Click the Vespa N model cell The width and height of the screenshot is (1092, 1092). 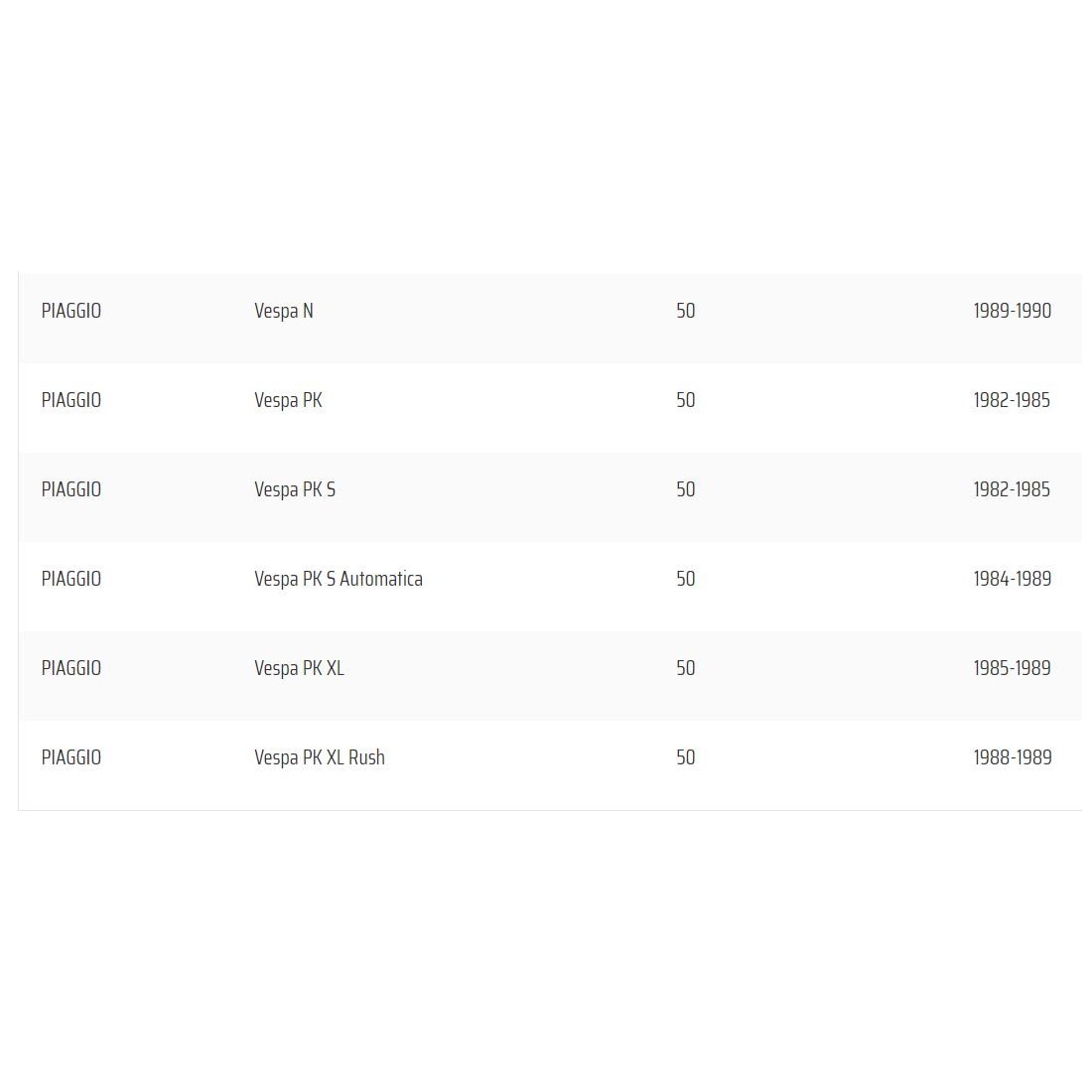(284, 311)
